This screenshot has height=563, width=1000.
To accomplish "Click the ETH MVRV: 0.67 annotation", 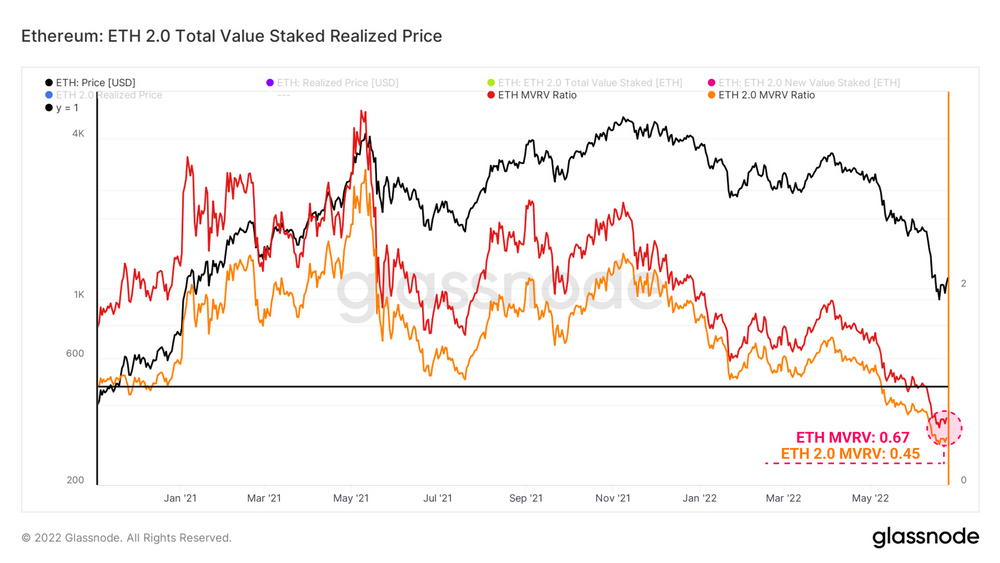I will click(x=853, y=437).
